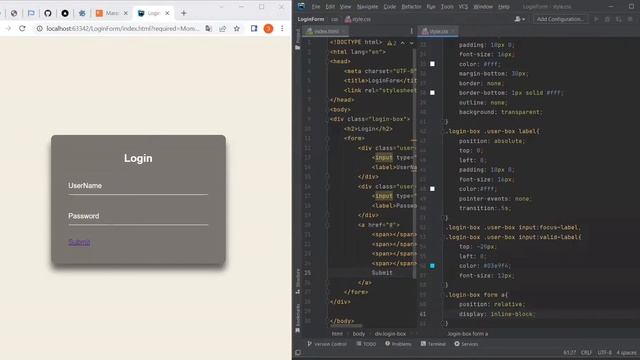Click UTF-8 encoding in status bar
This screenshot has height=360, width=640.
point(604,353)
